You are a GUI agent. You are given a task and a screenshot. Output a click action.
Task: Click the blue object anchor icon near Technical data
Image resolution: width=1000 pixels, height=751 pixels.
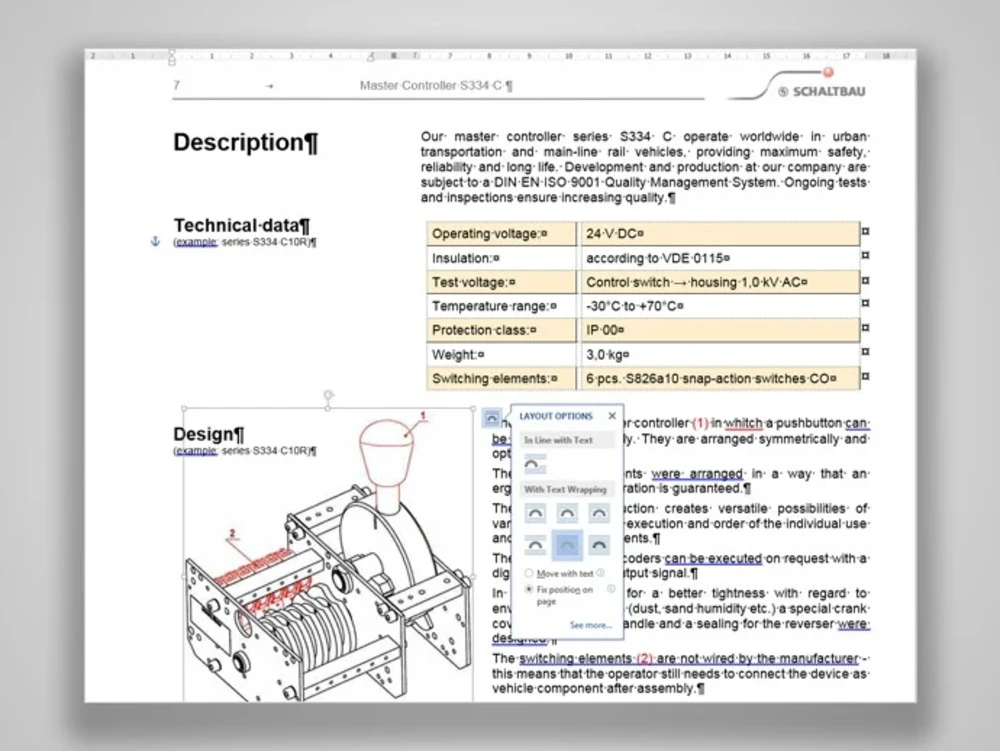pos(155,241)
